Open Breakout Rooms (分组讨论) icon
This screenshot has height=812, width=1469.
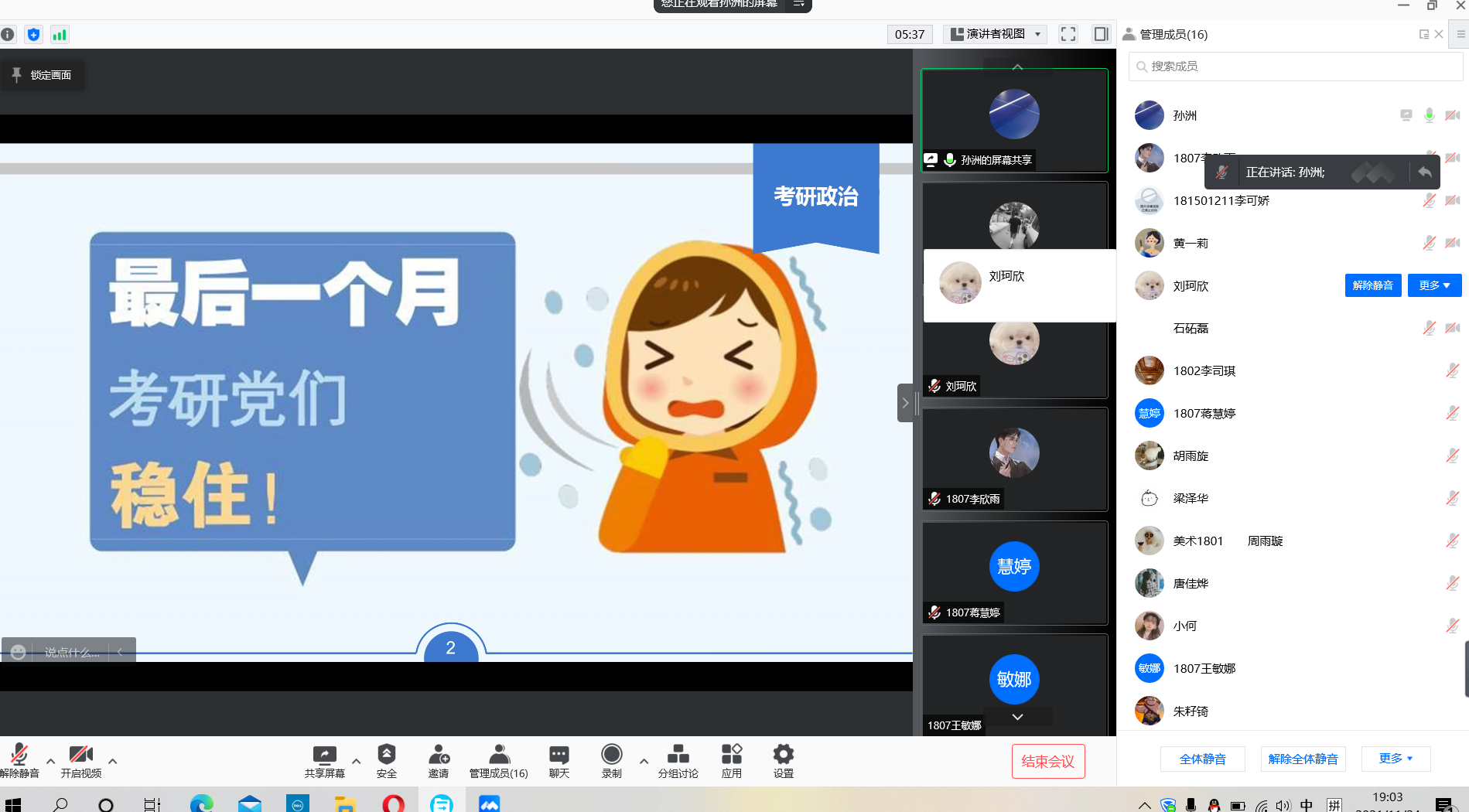pyautogui.click(x=678, y=755)
